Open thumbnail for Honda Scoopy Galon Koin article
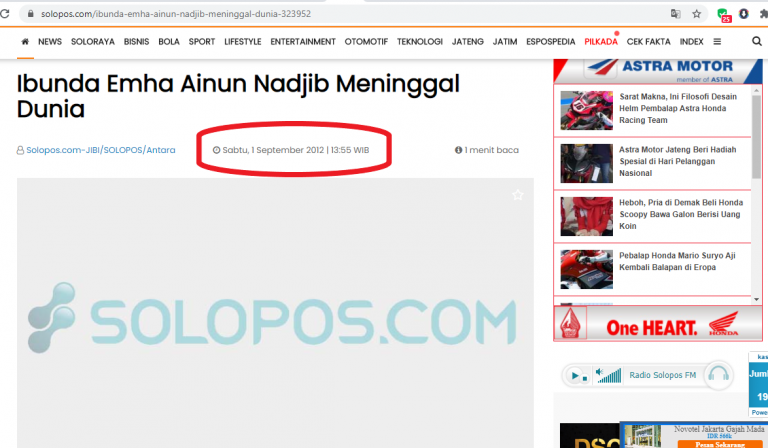Image resolution: width=768 pixels, height=448 pixels. coord(586,216)
